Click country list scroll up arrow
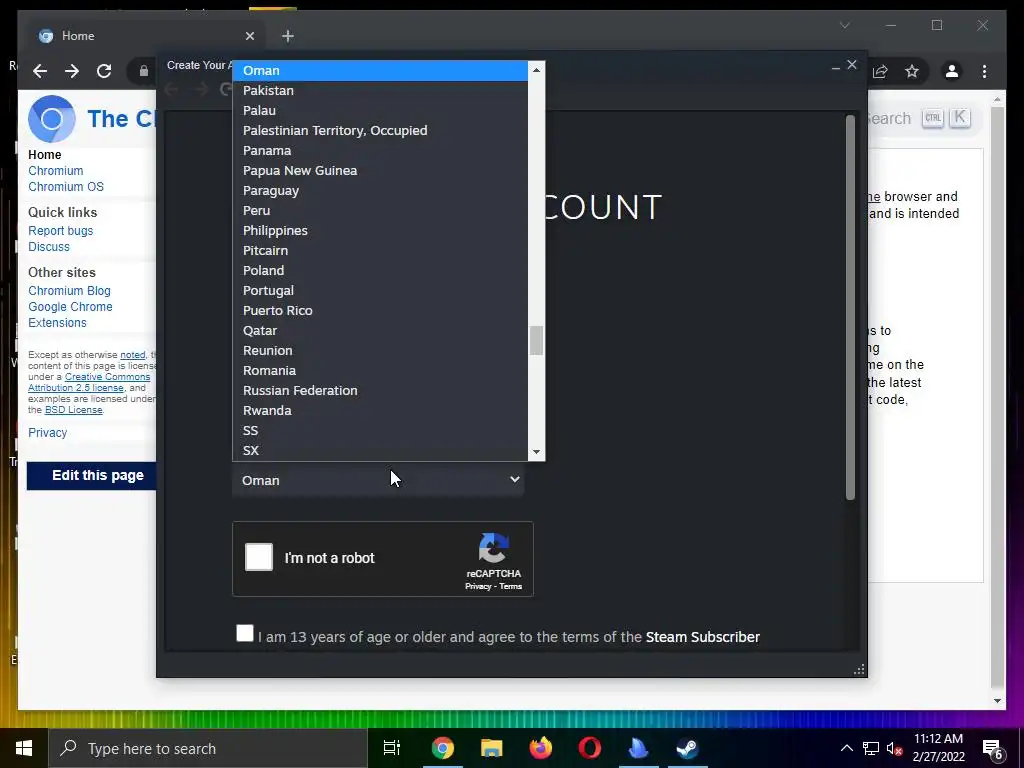The height and width of the screenshot is (768, 1024). (x=536, y=70)
